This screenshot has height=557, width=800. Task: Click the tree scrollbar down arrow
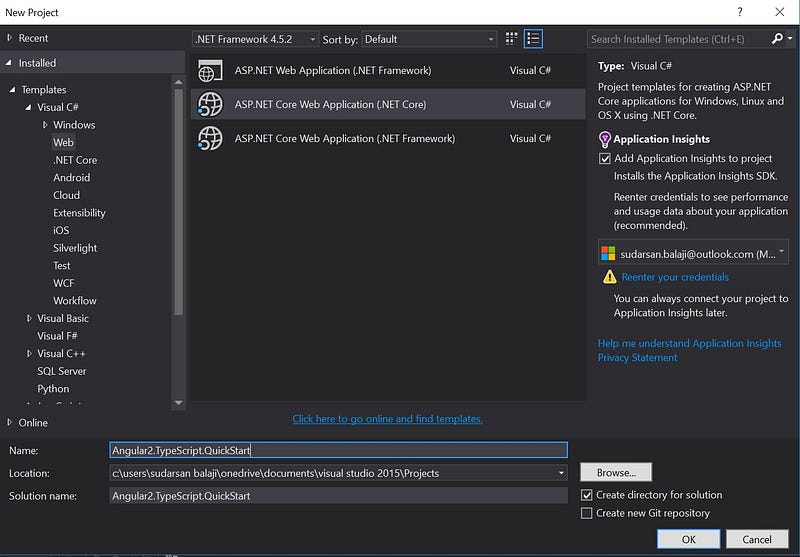(179, 403)
